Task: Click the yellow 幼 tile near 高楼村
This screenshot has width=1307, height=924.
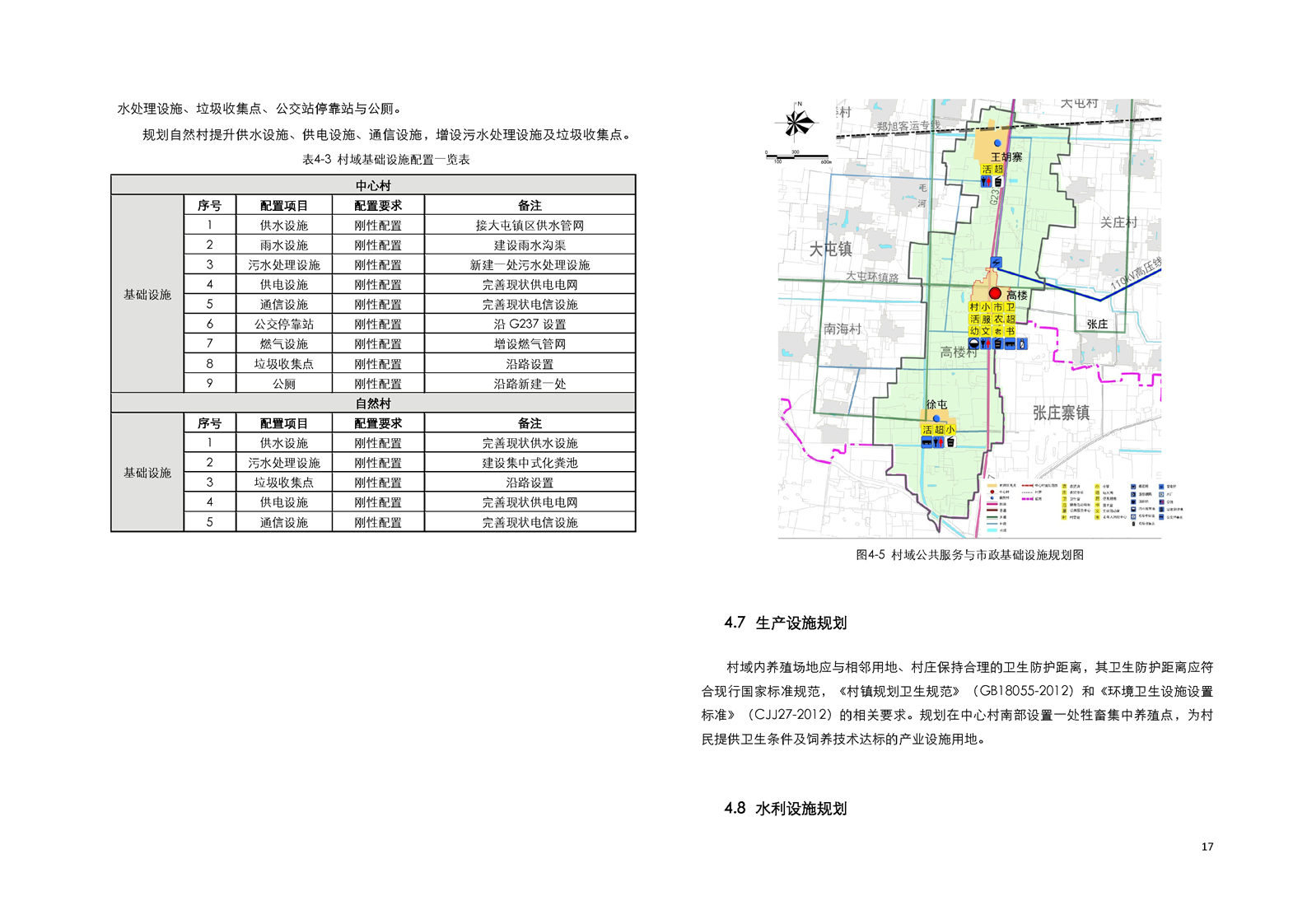Action: point(974,331)
